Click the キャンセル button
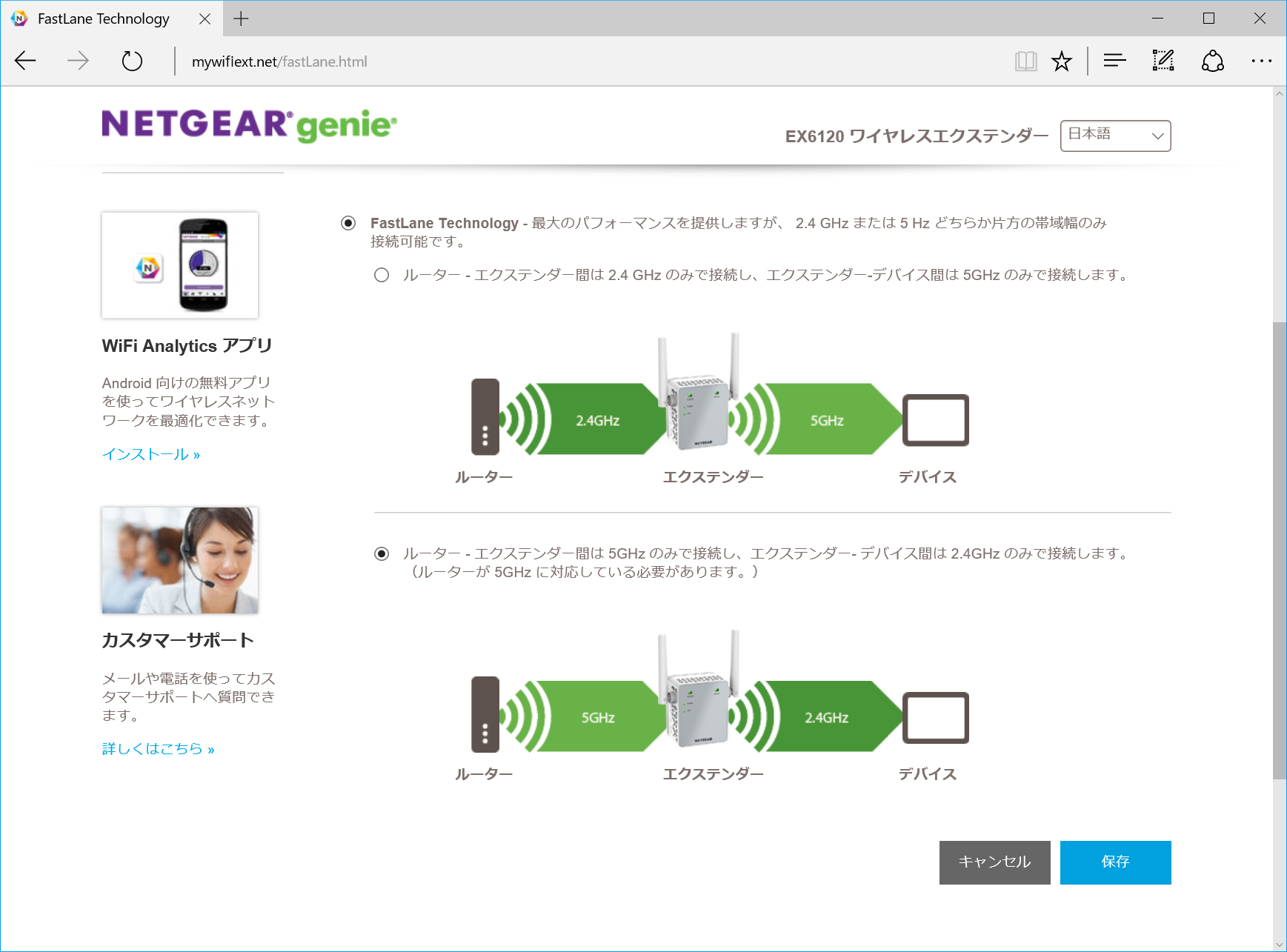The width and height of the screenshot is (1287, 952). coord(994,862)
